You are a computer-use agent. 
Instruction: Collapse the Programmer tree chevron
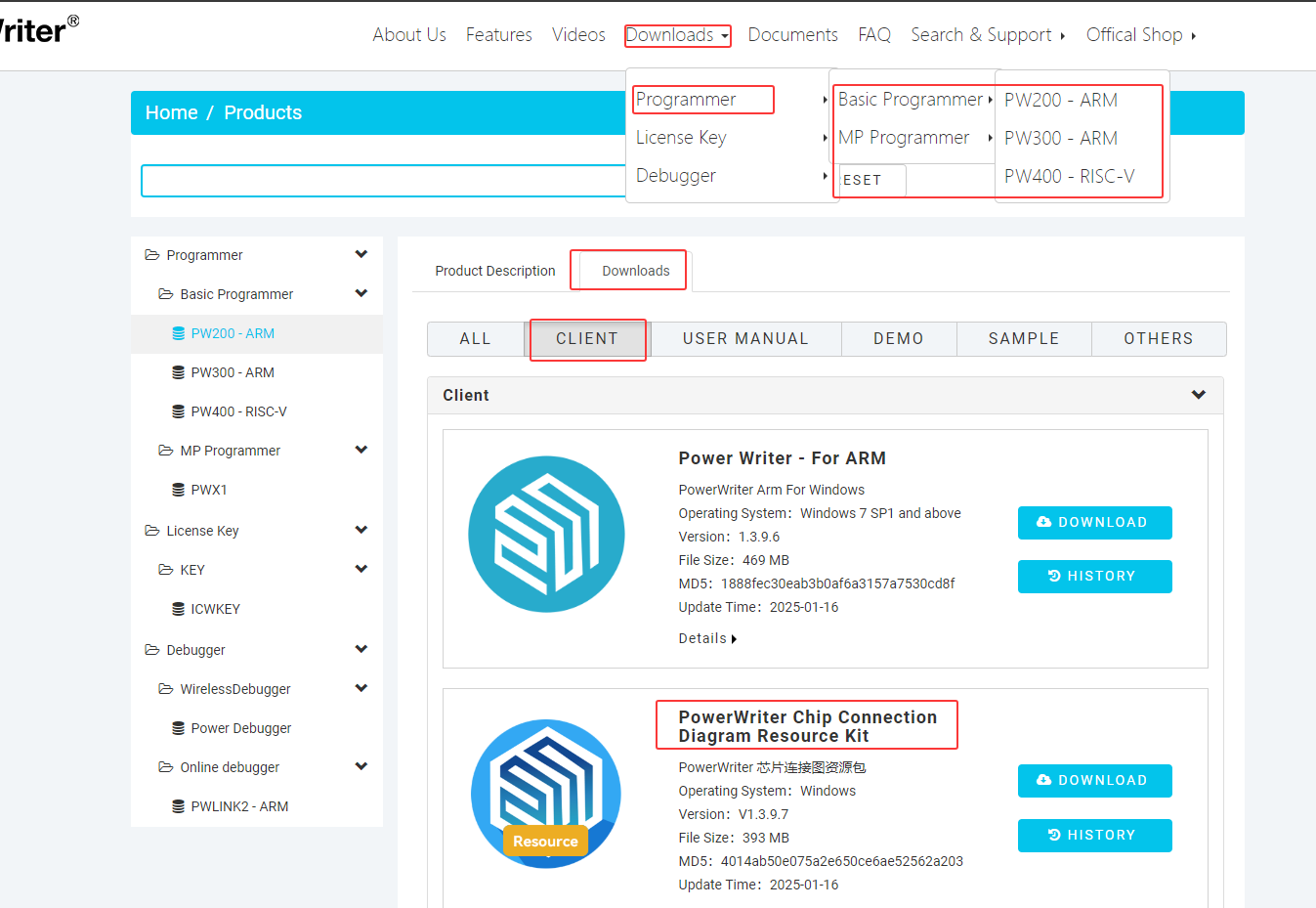pyautogui.click(x=361, y=254)
